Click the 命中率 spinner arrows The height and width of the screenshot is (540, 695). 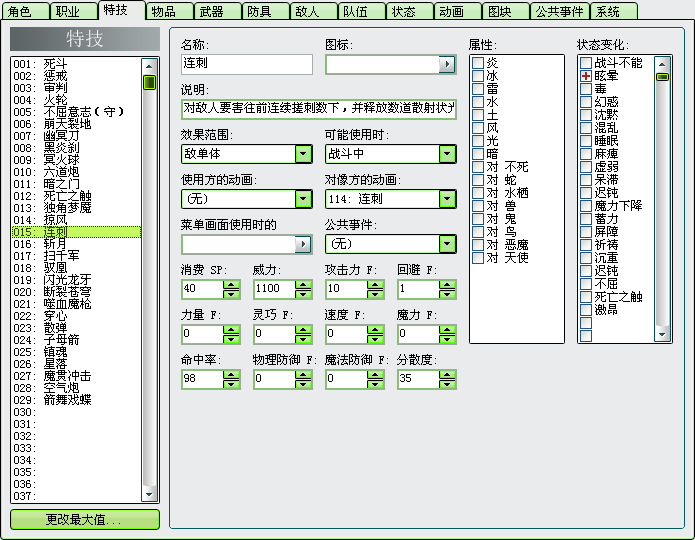[231, 379]
